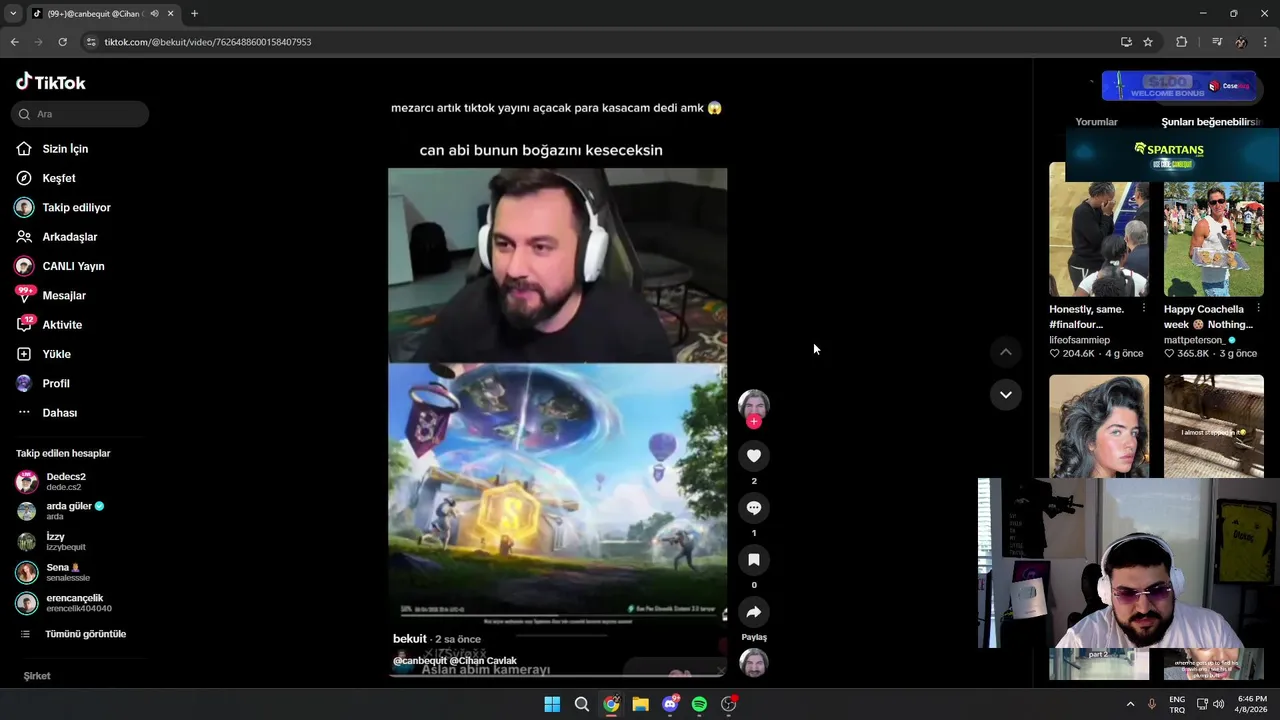The width and height of the screenshot is (1280, 720).
Task: Open media control music-list icon
Action: click(1216, 42)
